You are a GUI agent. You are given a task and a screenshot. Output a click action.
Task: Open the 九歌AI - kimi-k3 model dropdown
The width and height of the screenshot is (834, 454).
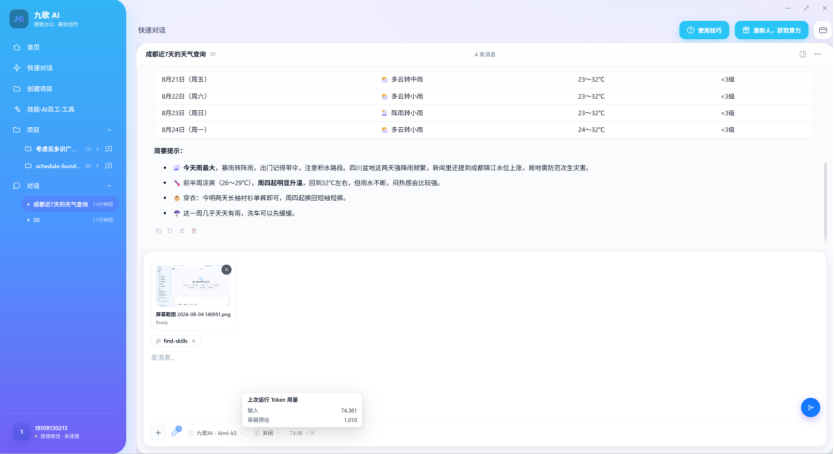pyautogui.click(x=216, y=433)
